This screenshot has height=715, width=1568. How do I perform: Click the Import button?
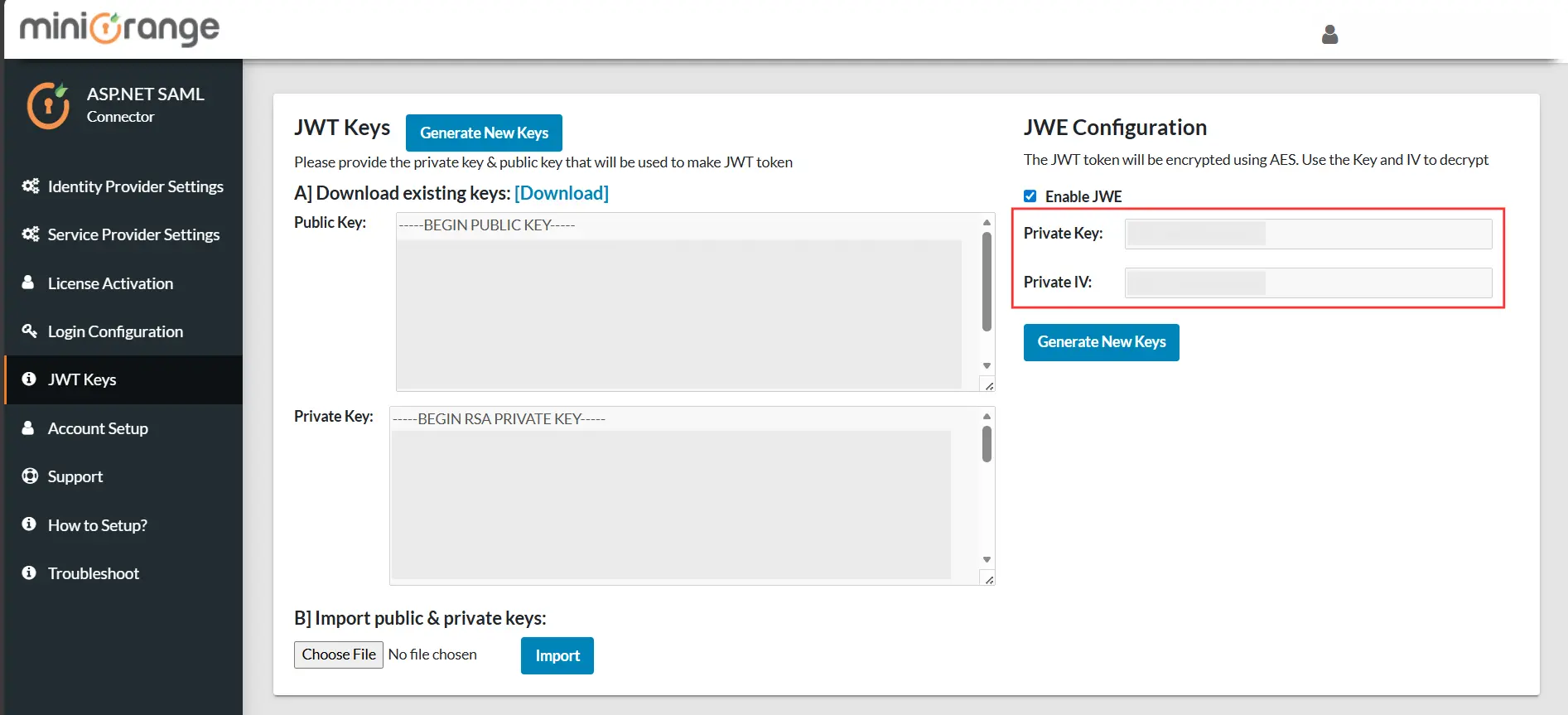pyautogui.click(x=557, y=655)
